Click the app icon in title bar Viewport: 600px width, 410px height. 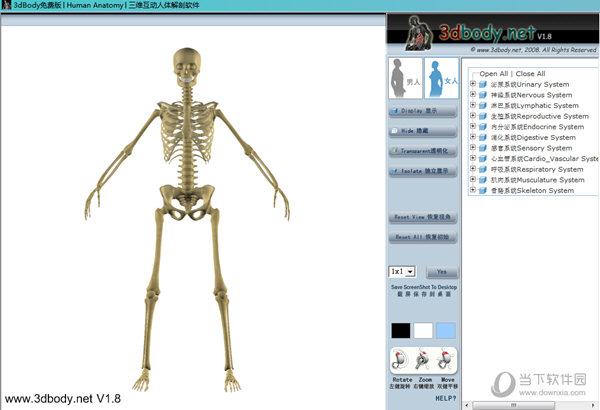point(6,5)
